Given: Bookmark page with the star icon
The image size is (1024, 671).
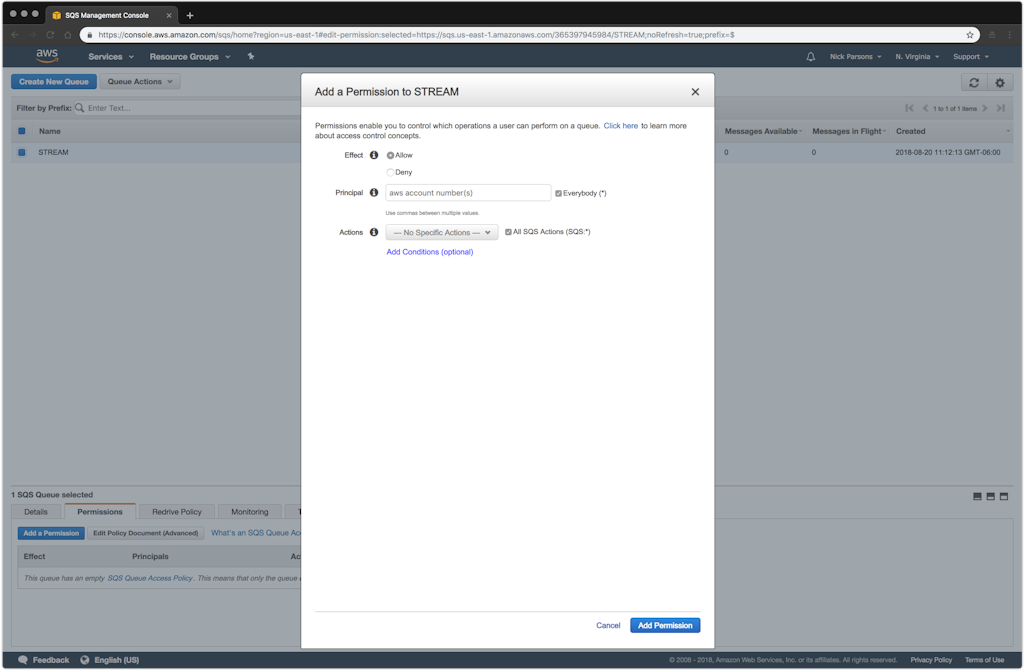Looking at the screenshot, I should (x=970, y=34).
